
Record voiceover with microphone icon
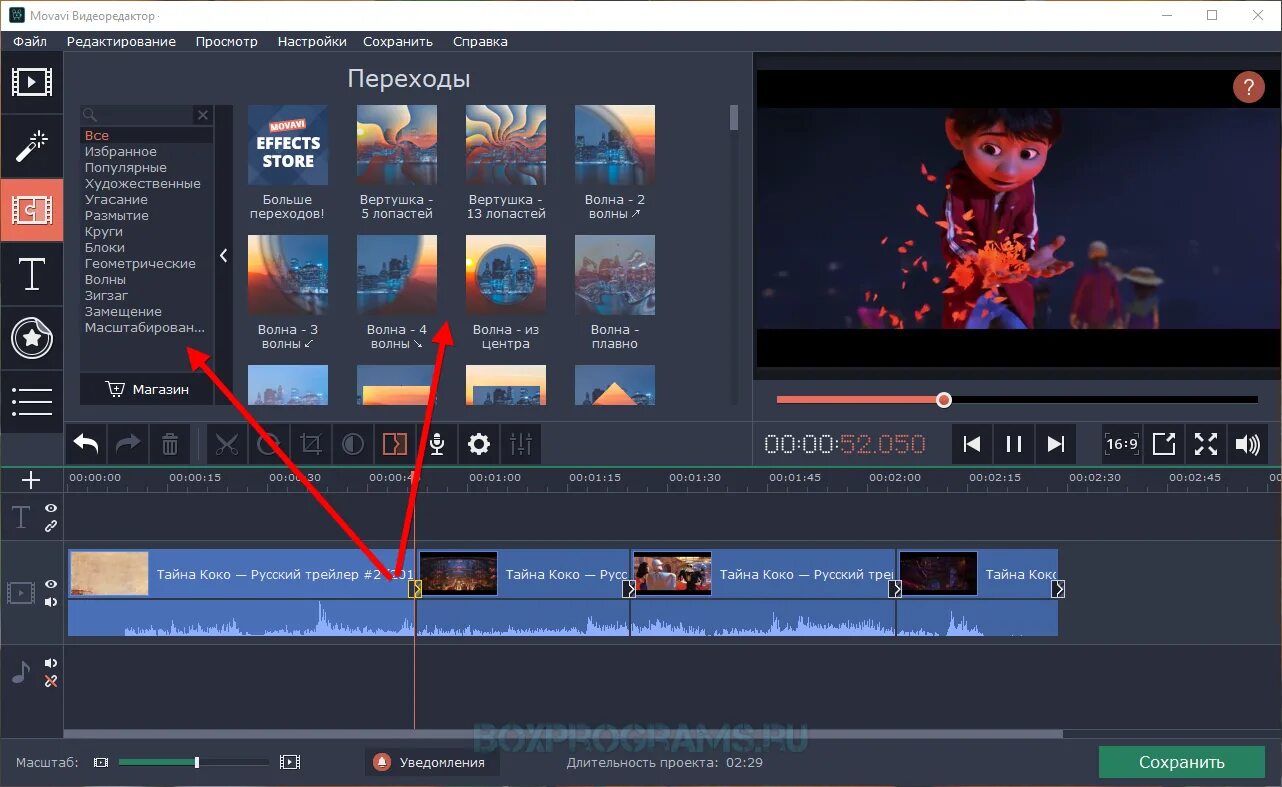point(437,444)
